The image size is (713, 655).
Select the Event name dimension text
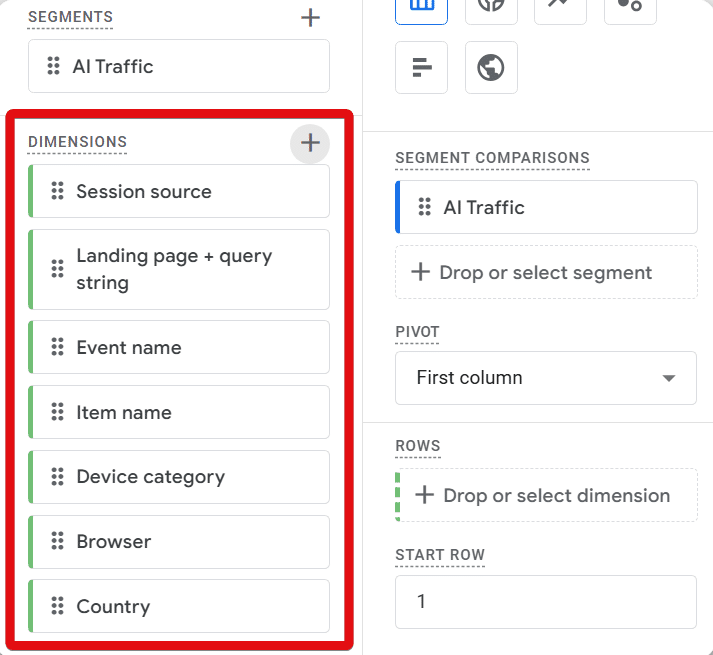[x=129, y=348]
